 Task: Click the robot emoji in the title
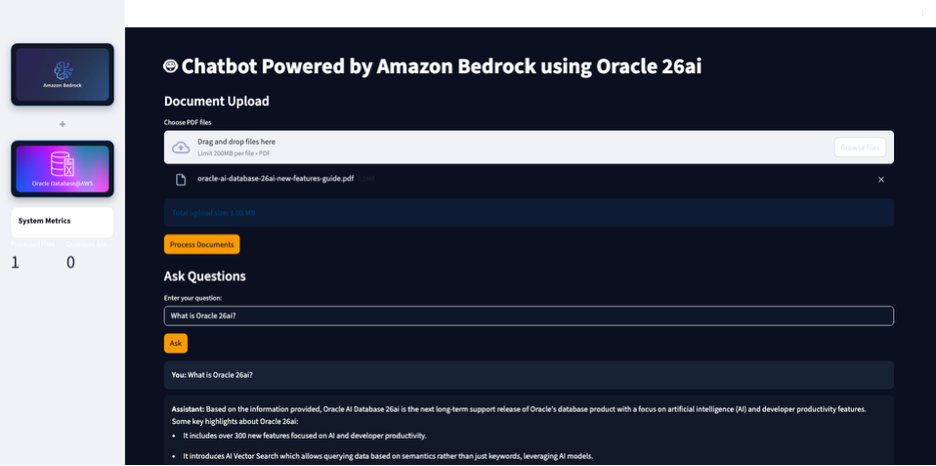tap(171, 66)
